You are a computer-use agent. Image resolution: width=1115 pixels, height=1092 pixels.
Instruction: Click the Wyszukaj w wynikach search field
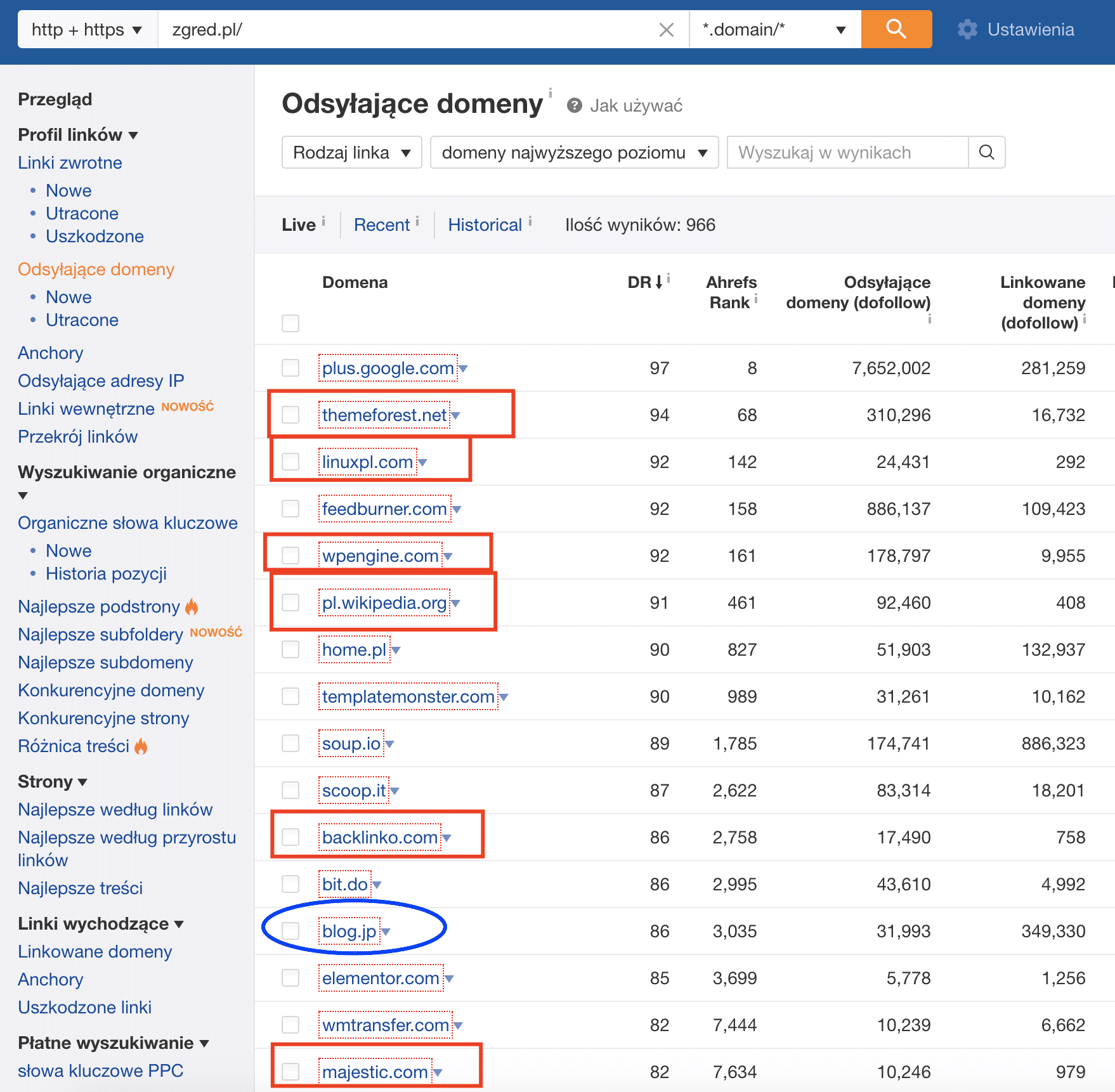click(847, 152)
